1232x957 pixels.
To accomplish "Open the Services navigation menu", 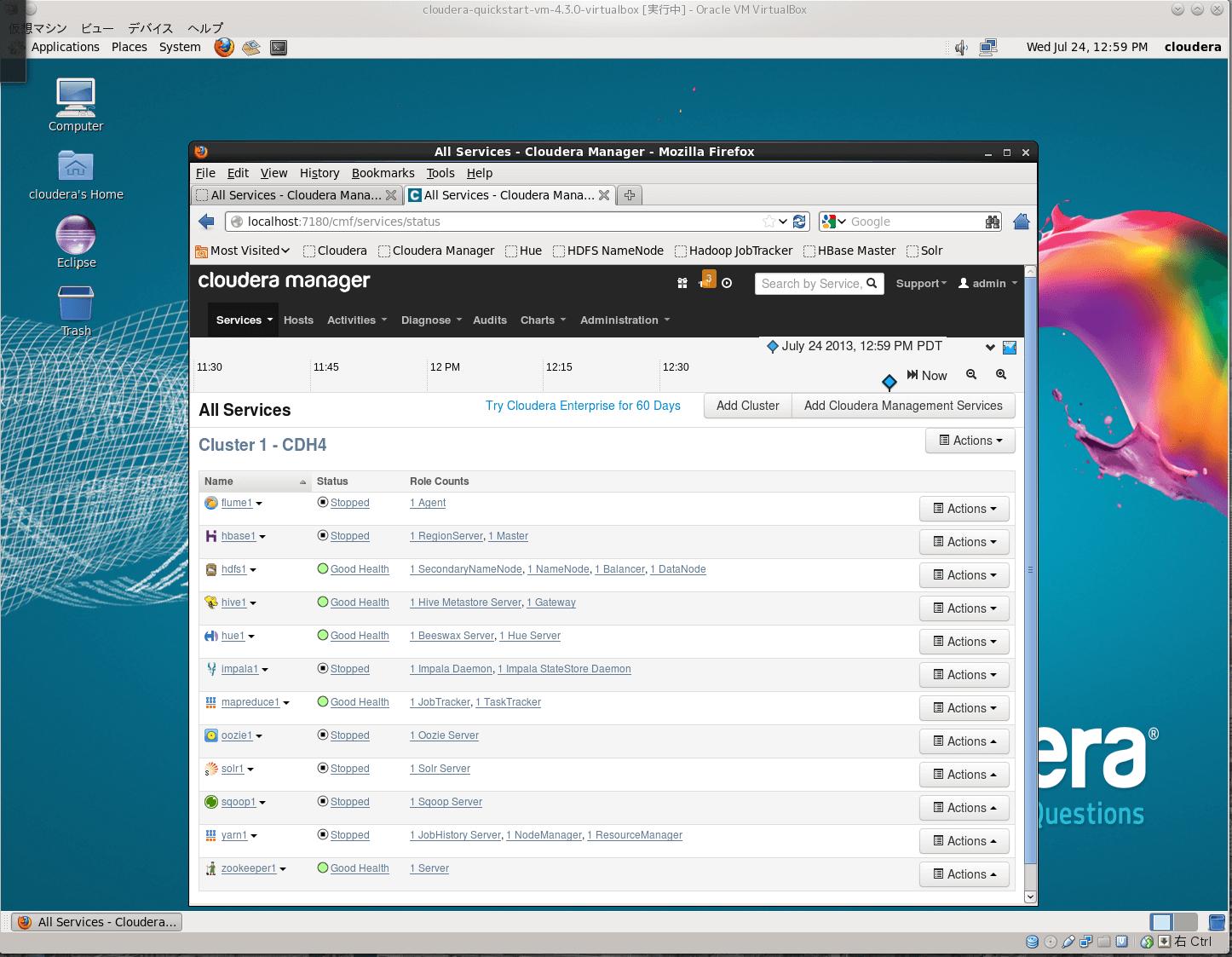I will [x=244, y=320].
